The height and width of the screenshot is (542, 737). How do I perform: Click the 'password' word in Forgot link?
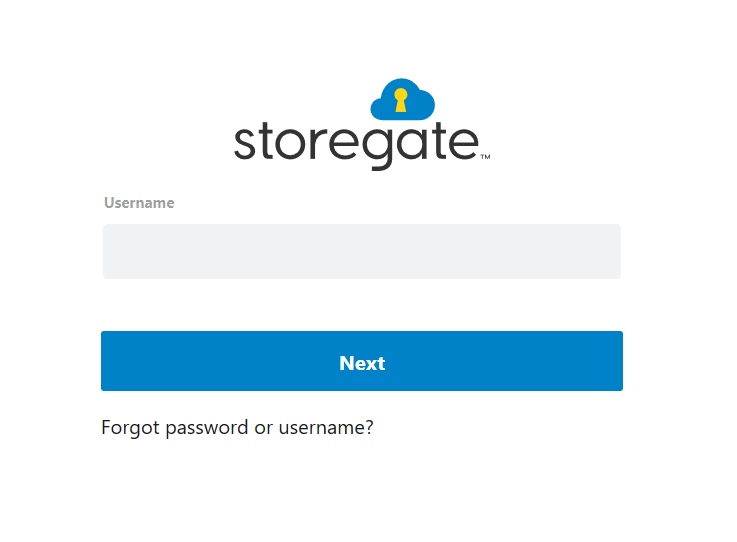[207, 427]
